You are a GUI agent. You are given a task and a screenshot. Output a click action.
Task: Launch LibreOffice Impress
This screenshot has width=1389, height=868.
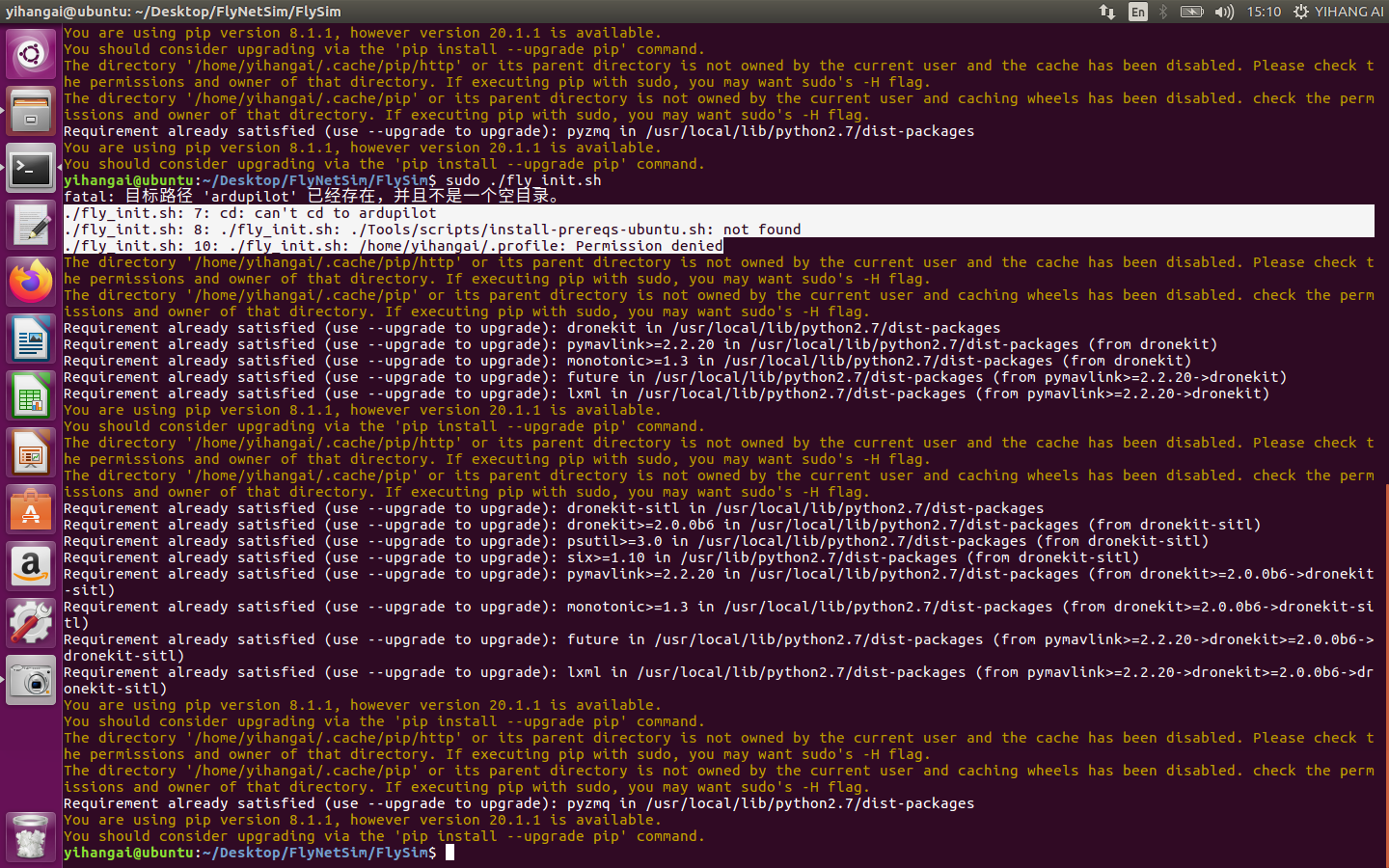[x=31, y=453]
